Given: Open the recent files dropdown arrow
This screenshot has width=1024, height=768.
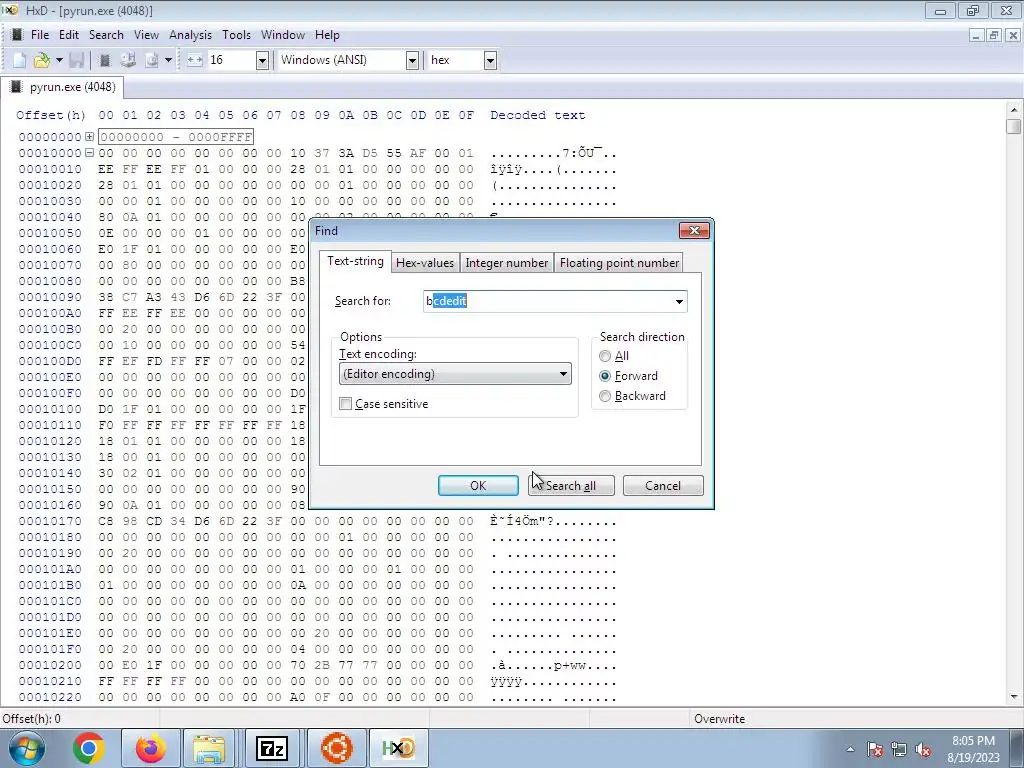Looking at the screenshot, I should tap(59, 60).
